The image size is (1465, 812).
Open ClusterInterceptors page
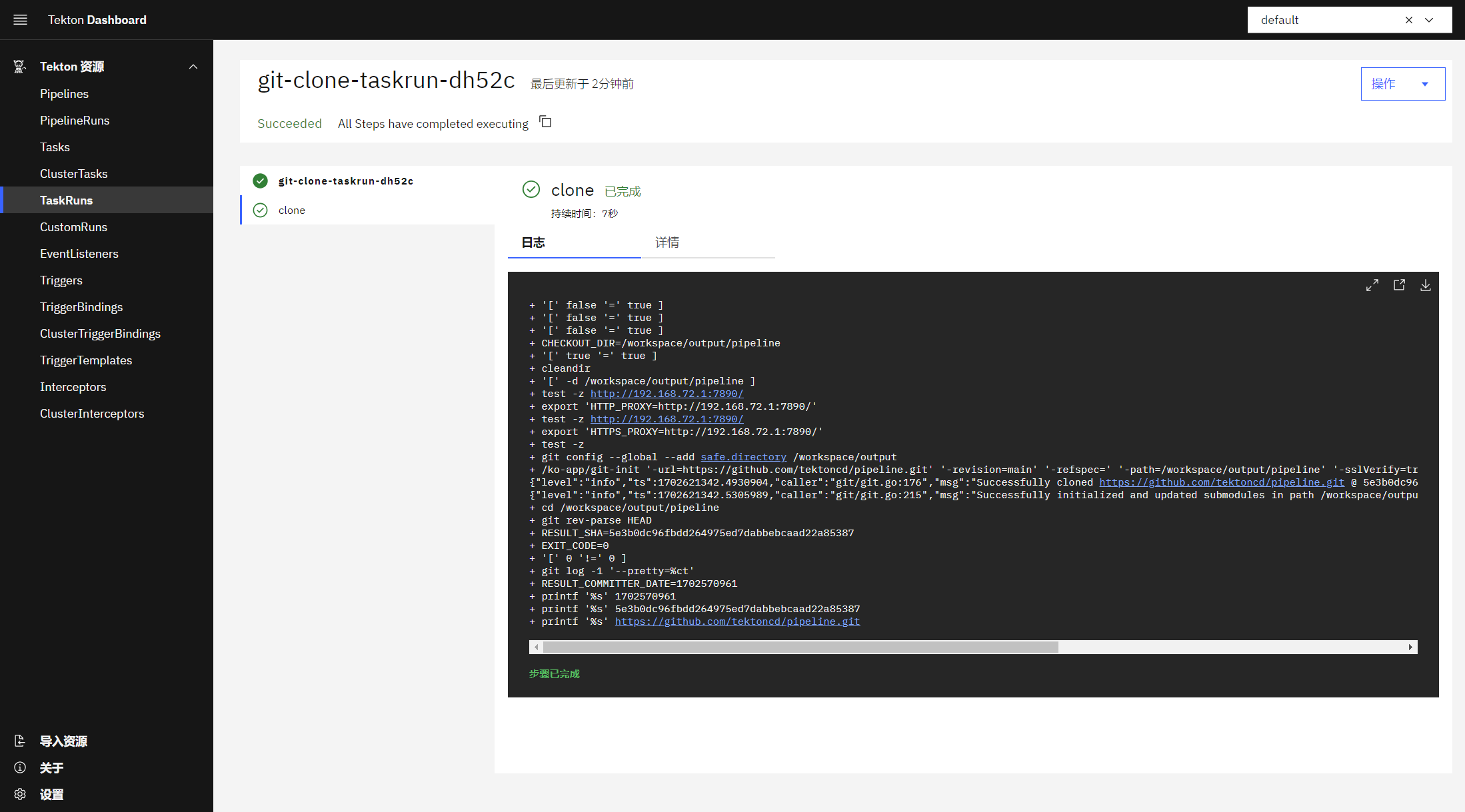107,414
